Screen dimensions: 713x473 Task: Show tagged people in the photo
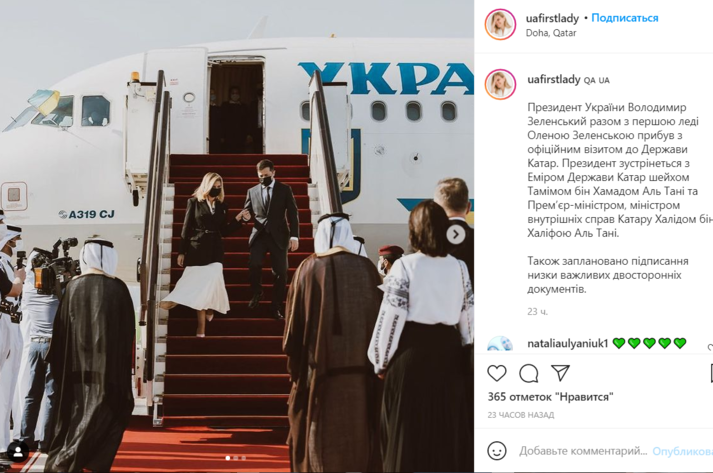tap(18, 452)
